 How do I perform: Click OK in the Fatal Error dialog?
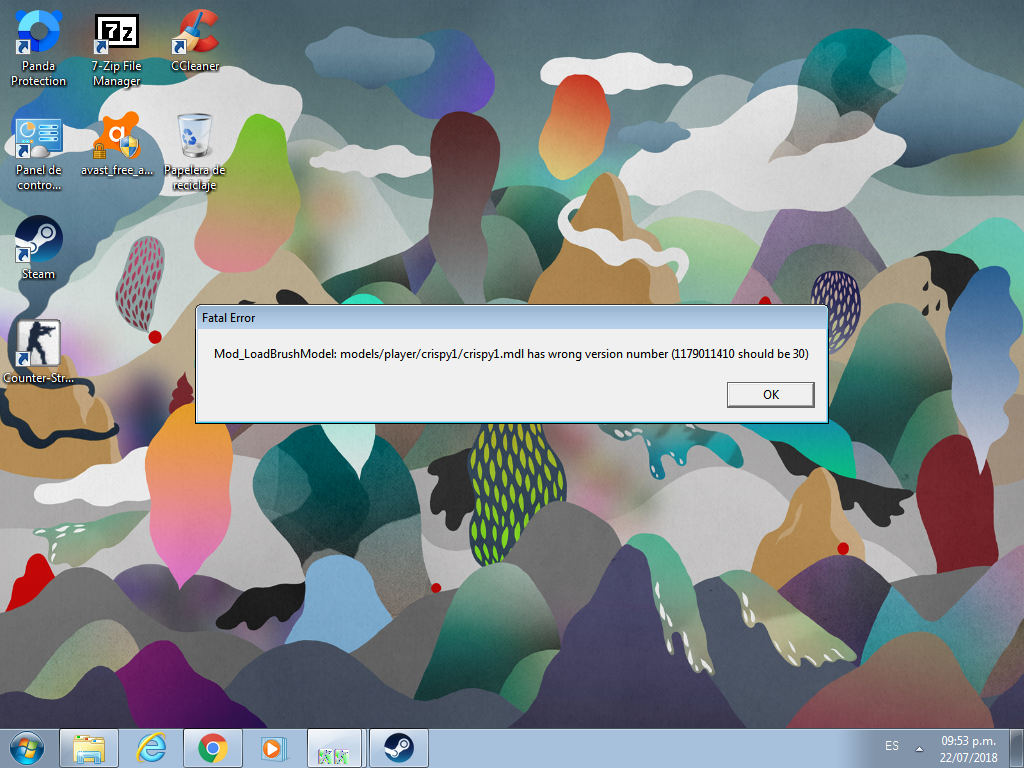pyautogui.click(x=771, y=394)
